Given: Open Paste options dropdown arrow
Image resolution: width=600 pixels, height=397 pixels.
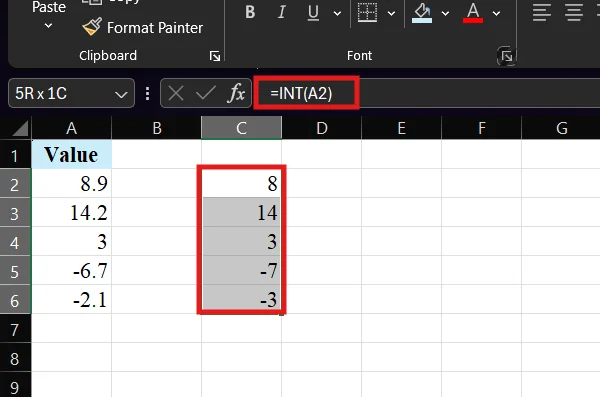Looking at the screenshot, I should point(49,26).
